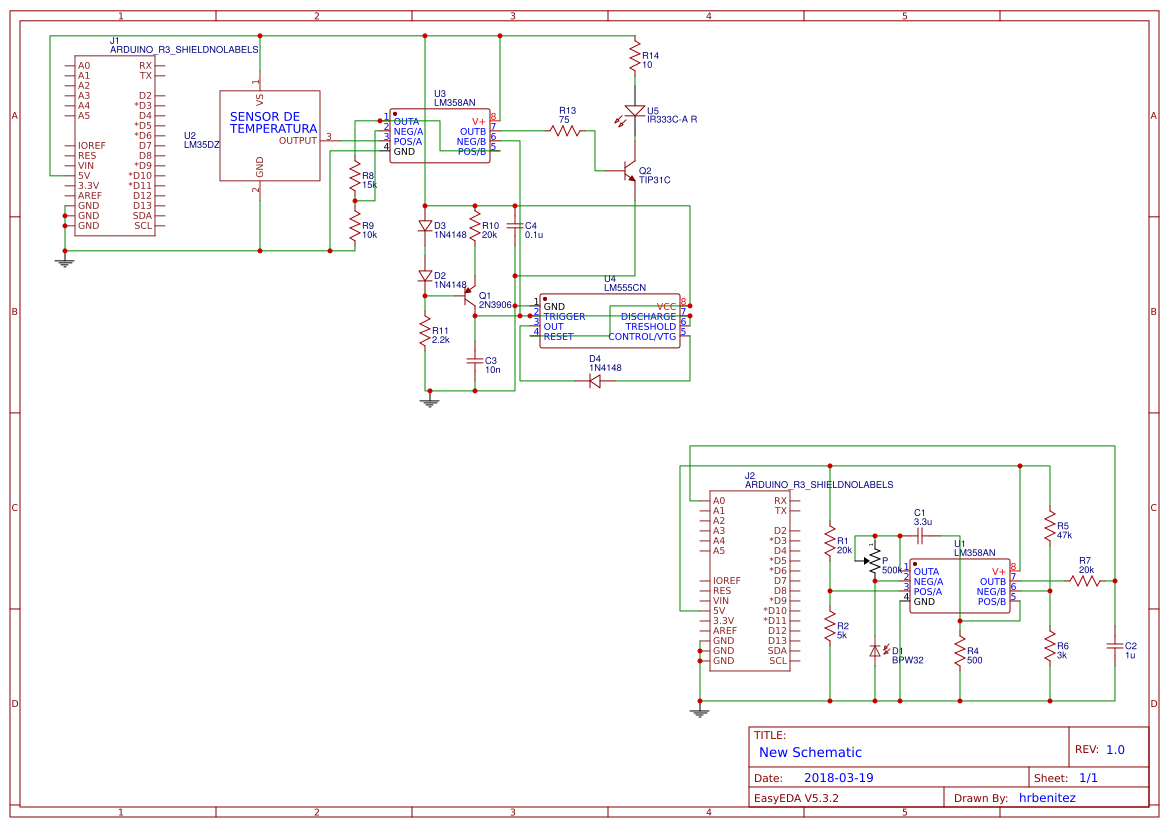Select the drawn by name hrbenitez
1169x827 pixels.
click(1047, 798)
